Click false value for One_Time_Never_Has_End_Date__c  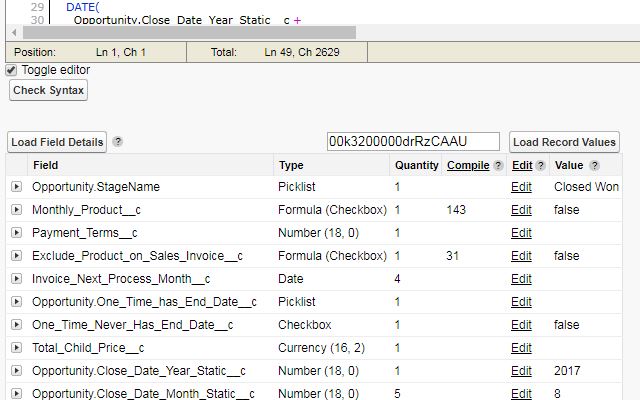click(x=567, y=325)
